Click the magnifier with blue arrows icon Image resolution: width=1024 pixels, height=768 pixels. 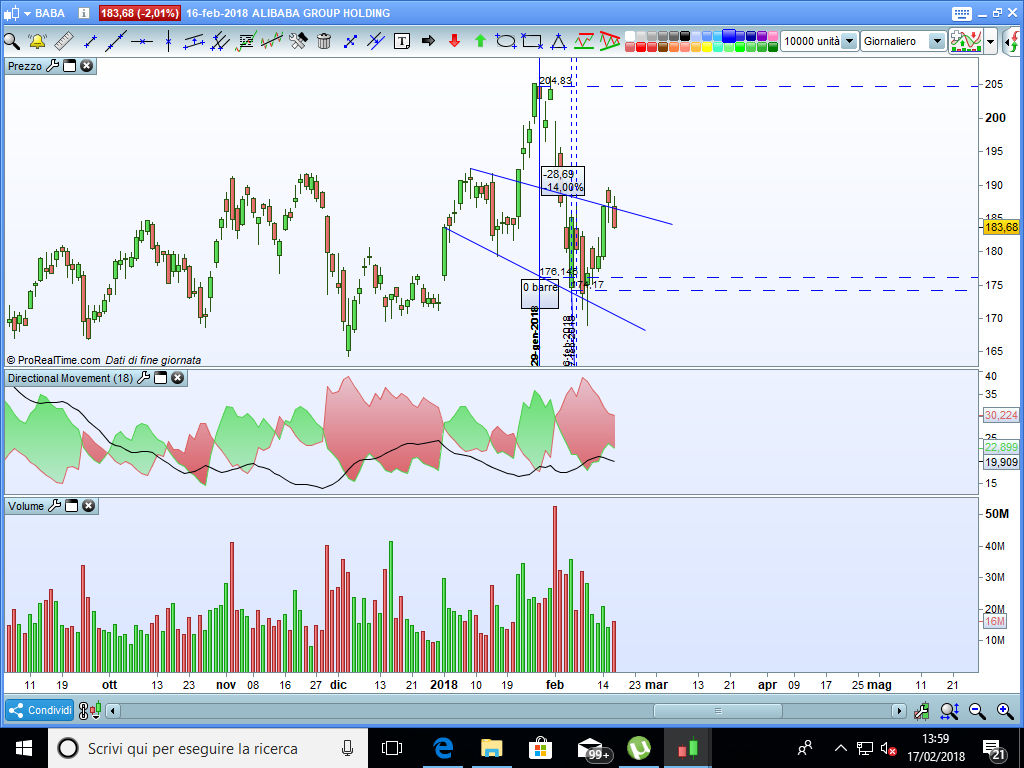pos(950,711)
